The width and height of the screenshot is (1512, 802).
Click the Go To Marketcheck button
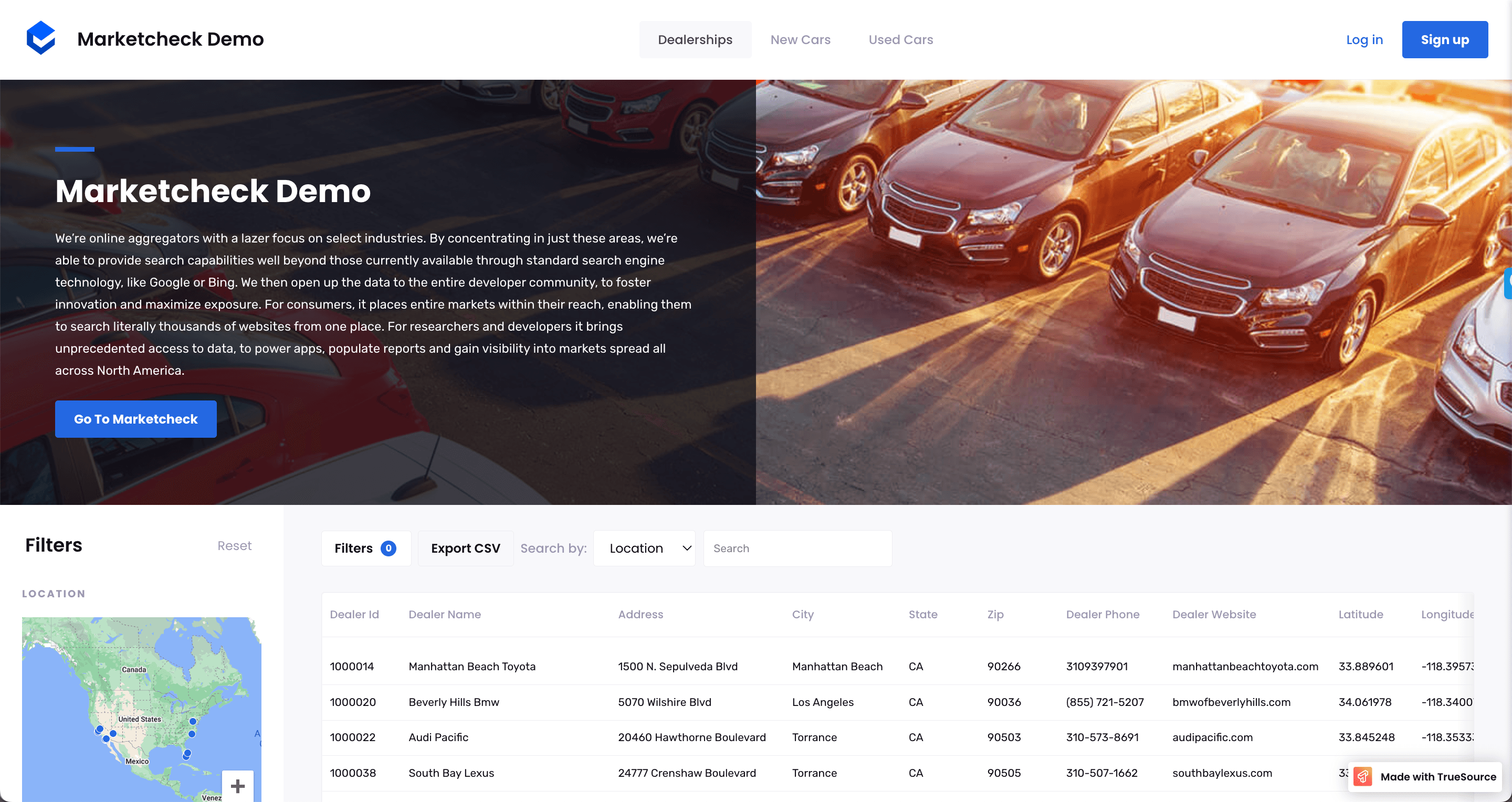coord(135,419)
